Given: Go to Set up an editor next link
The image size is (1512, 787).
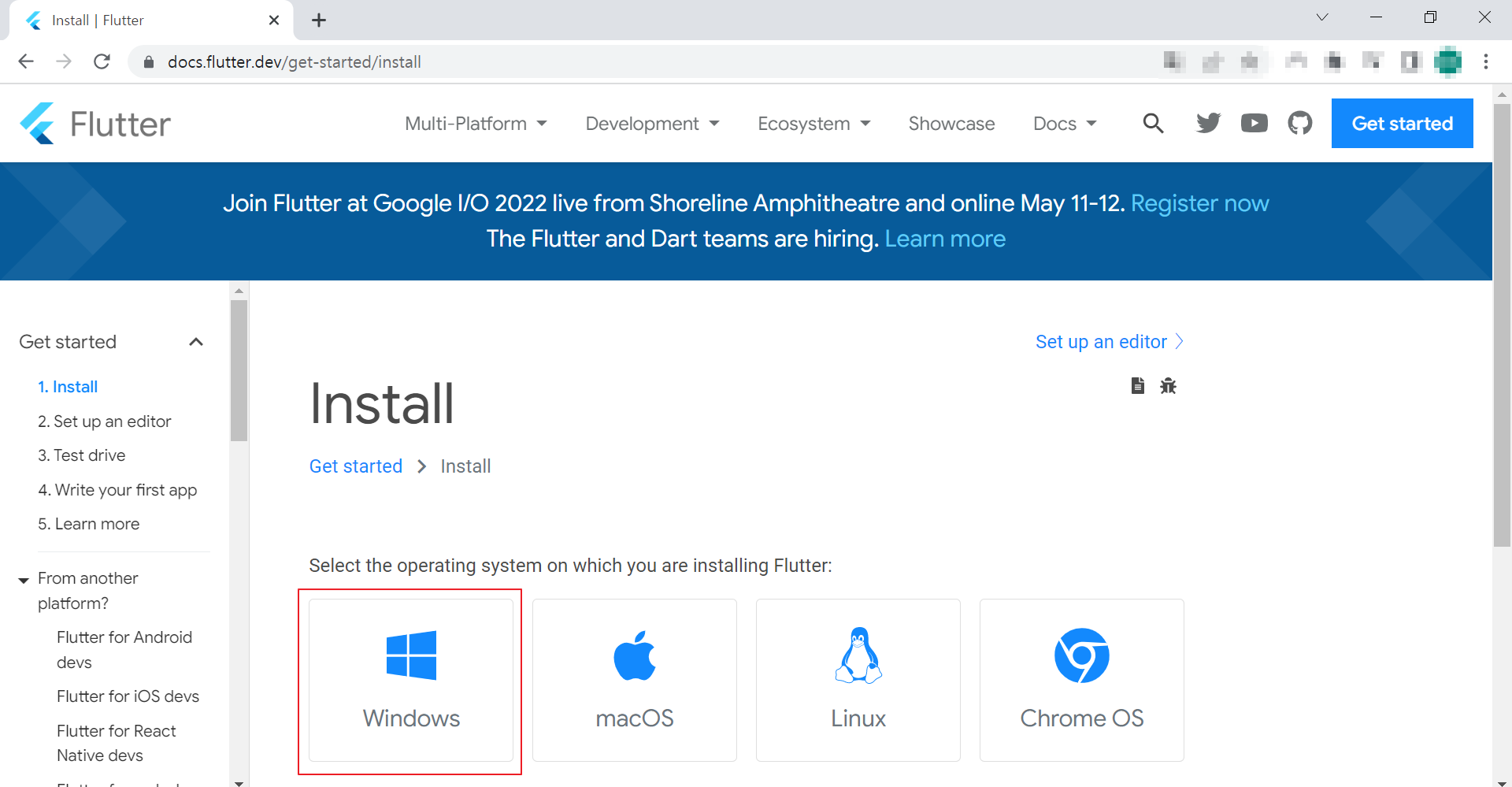Looking at the screenshot, I should click(1110, 342).
